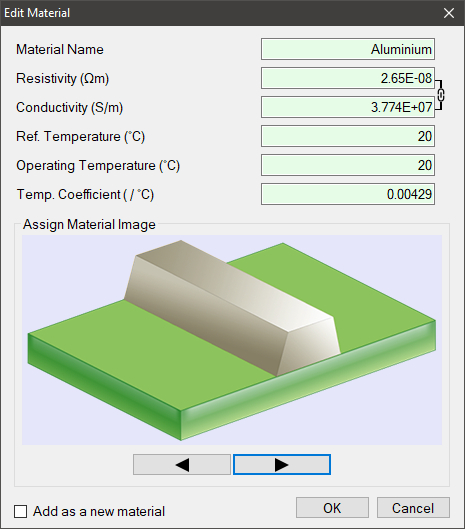Cancel the material edit
This screenshot has width=465, height=529.
413,507
